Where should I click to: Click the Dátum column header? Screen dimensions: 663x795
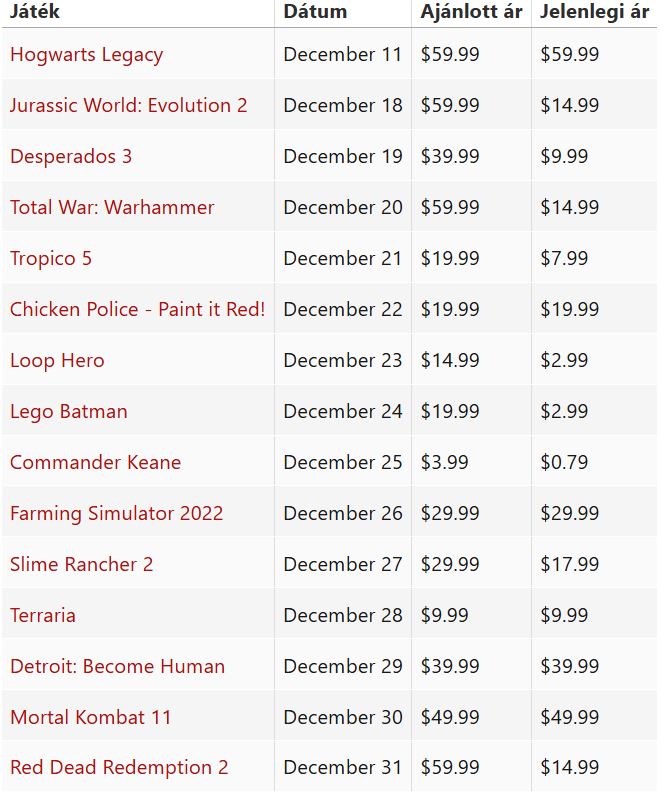(x=315, y=12)
